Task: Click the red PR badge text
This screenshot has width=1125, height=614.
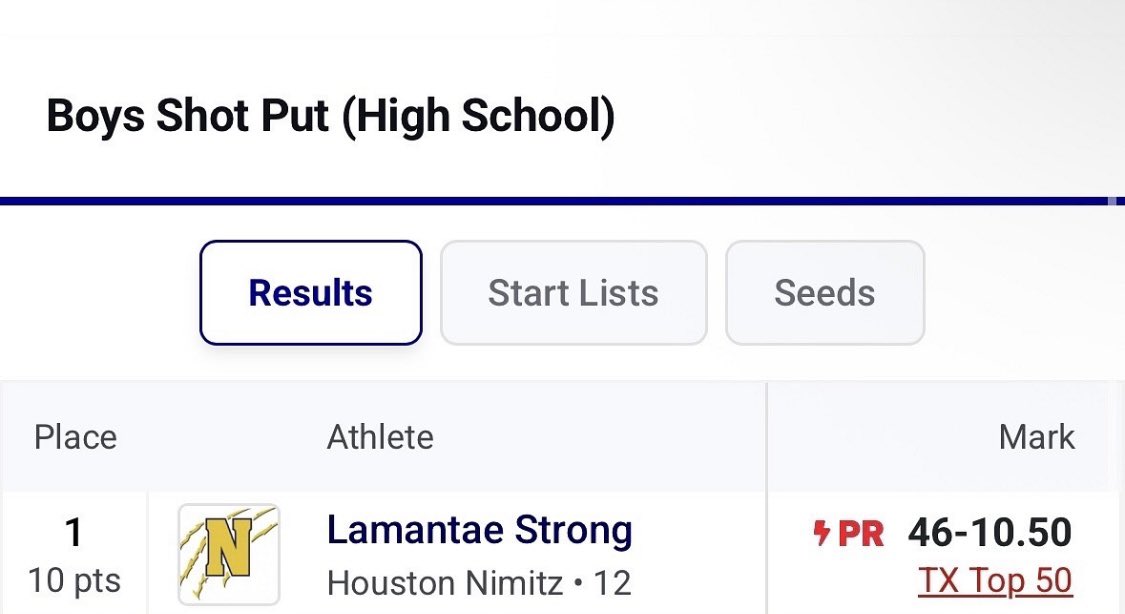Action: point(861,534)
